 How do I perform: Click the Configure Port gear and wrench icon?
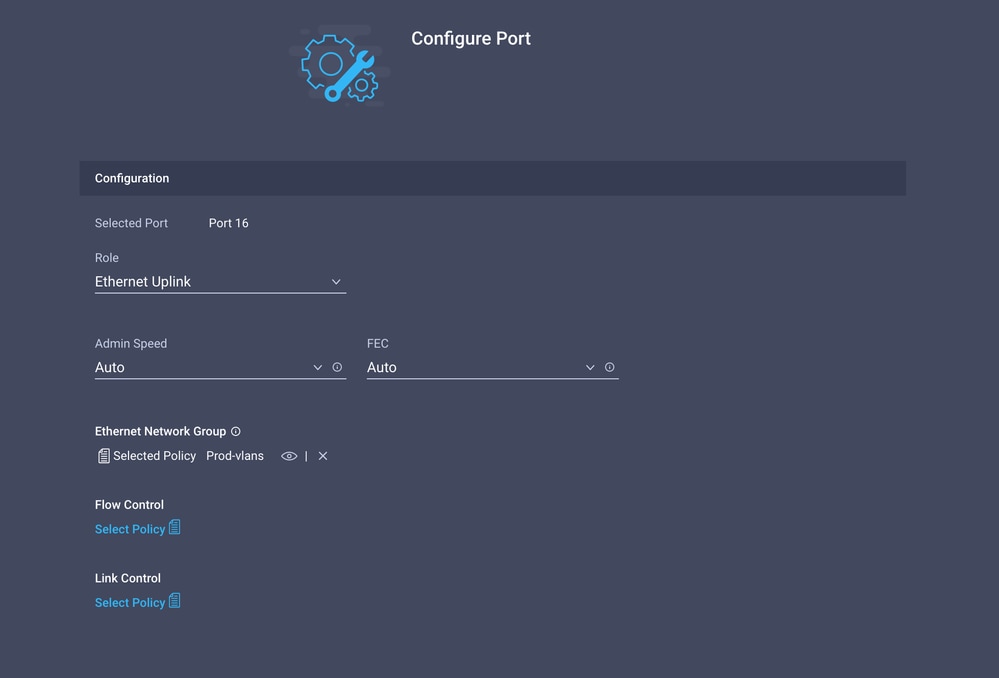point(340,68)
